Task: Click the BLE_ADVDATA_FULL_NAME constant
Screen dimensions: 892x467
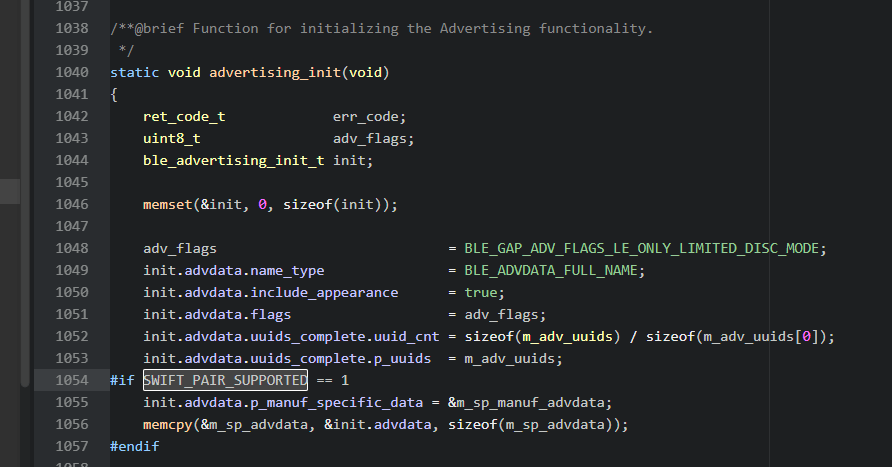Action: (x=554, y=270)
